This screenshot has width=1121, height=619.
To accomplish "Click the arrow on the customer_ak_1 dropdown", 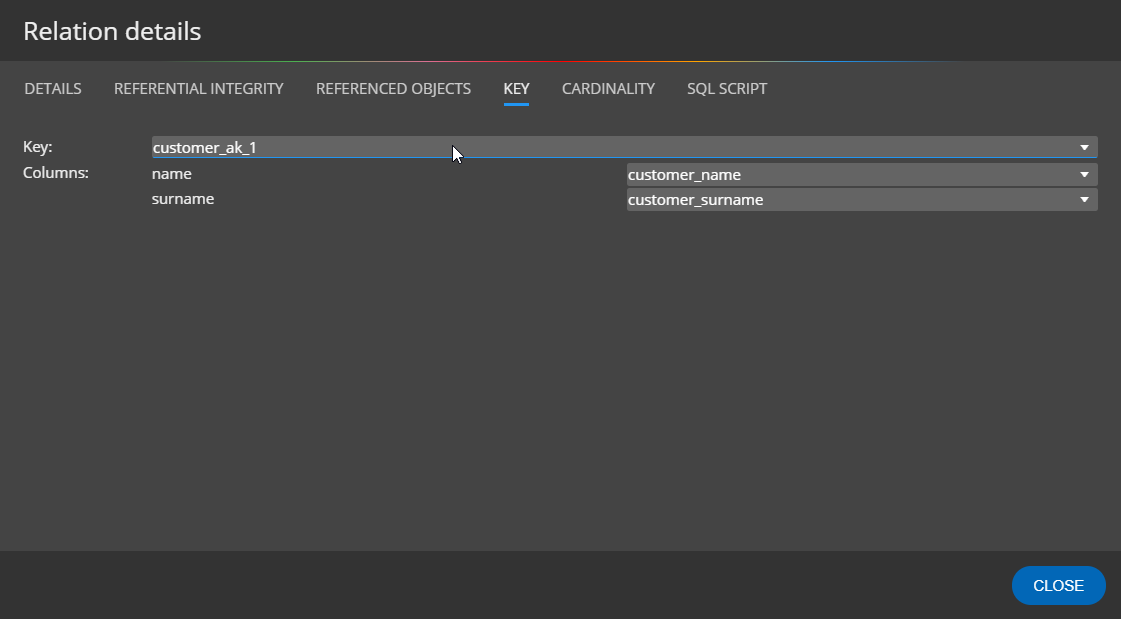I will [1084, 148].
